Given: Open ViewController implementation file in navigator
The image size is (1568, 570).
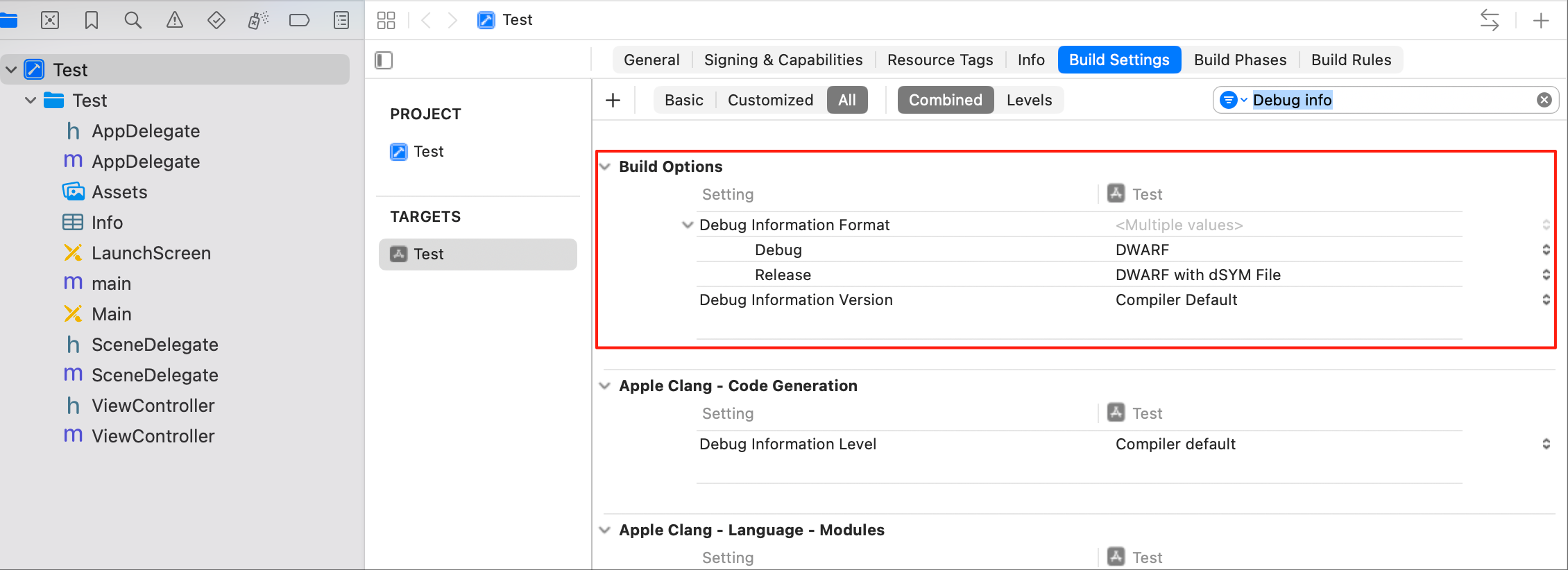Looking at the screenshot, I should [x=153, y=436].
